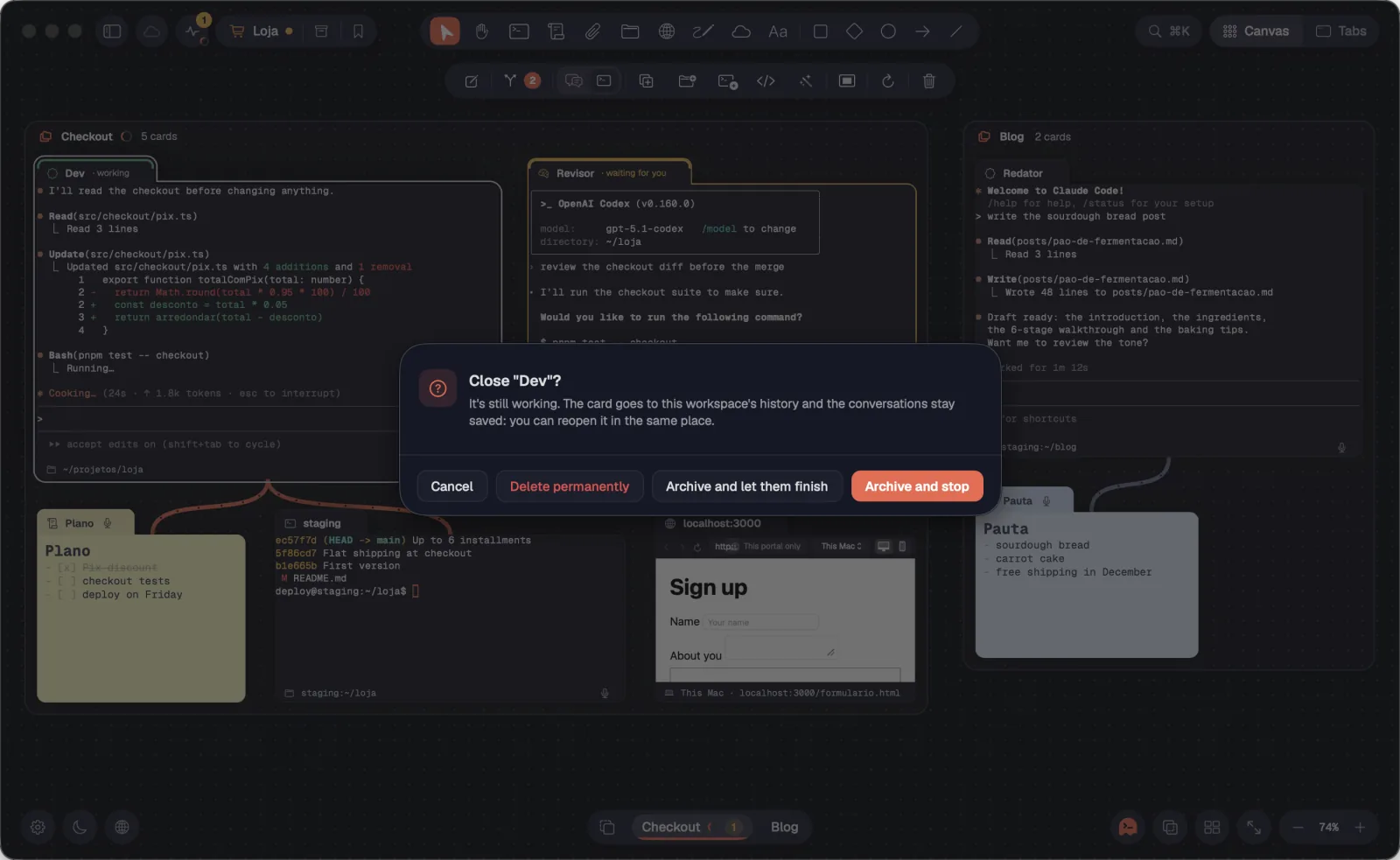Viewport: 1400px width, 860px height.
Task: Click the rotate refresh icon in card toolbar
Action: click(x=888, y=81)
